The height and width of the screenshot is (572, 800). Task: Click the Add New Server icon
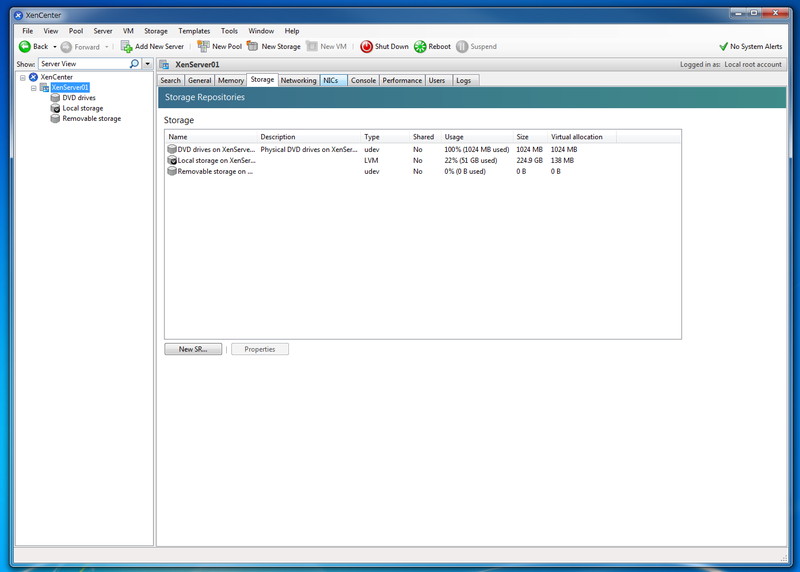coord(126,46)
